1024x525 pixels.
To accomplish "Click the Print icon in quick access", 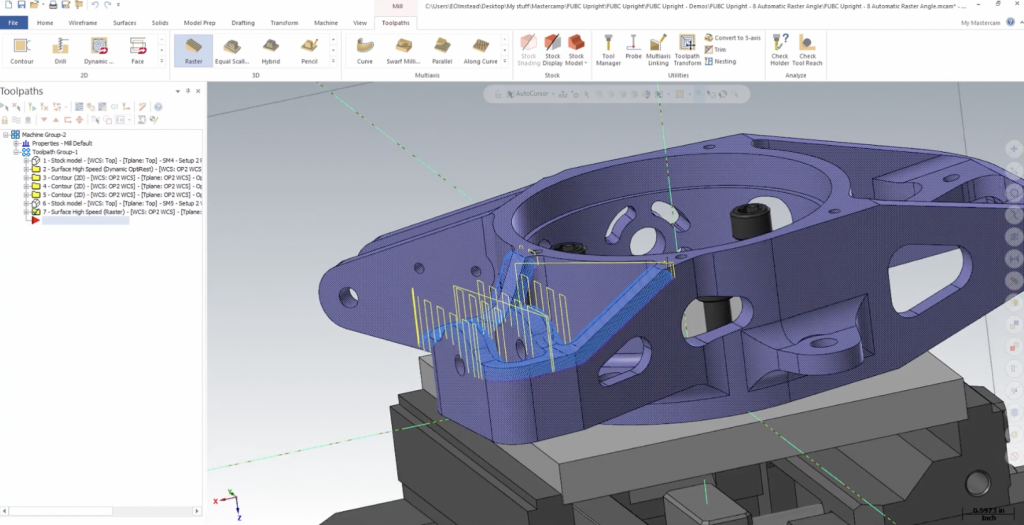I will pyautogui.click(x=53, y=5).
